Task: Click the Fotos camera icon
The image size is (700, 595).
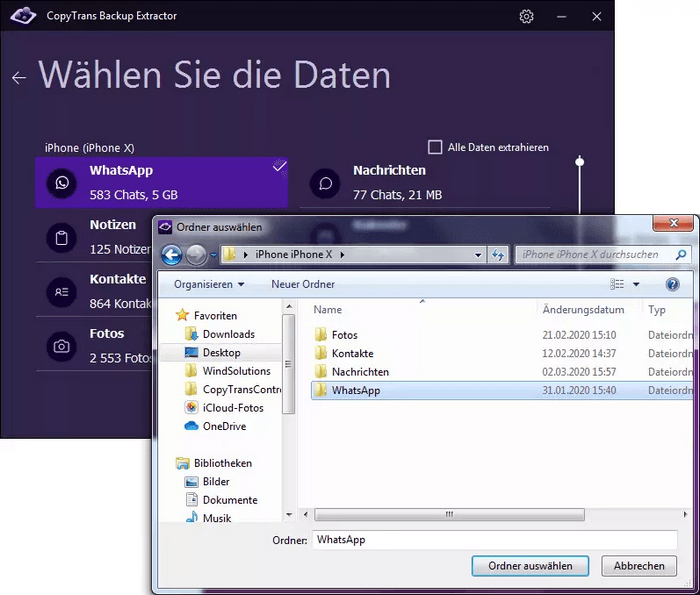Action: coord(62,346)
